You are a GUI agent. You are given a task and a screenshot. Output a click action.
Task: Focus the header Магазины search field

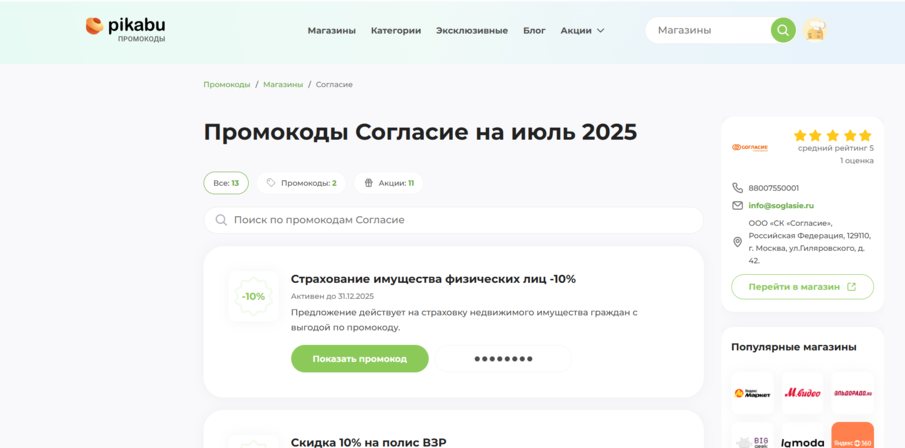(x=708, y=30)
